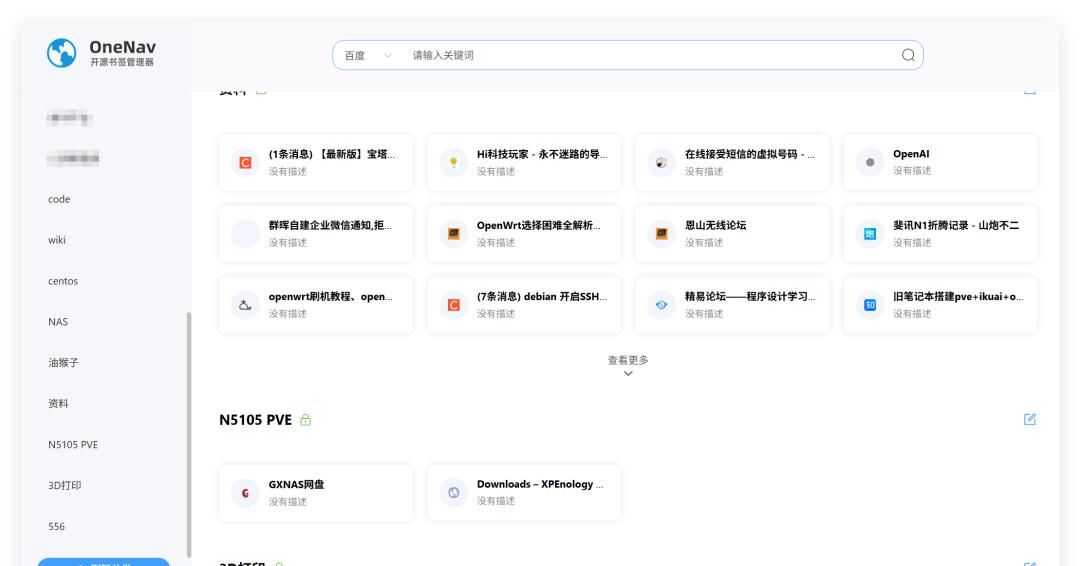Expand 查看更多 to show more links
The width and height of the screenshot is (1080, 566).
click(627, 365)
